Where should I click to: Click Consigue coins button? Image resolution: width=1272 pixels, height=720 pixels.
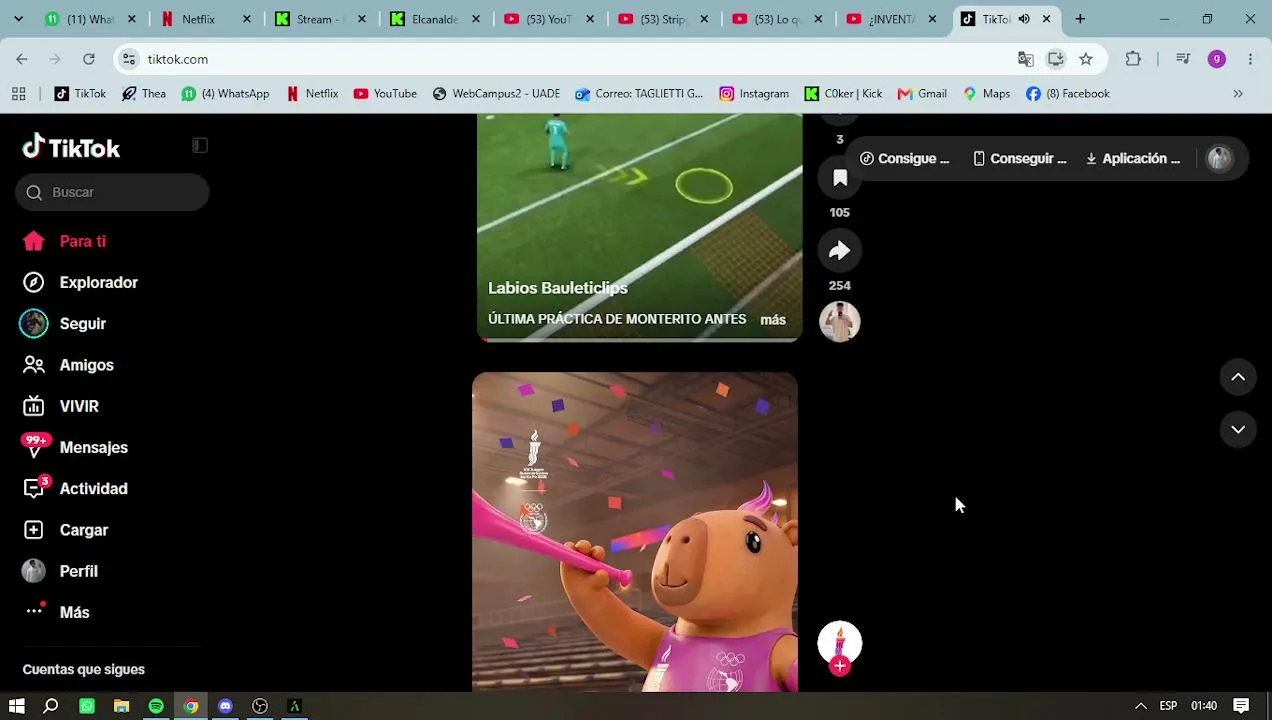click(x=905, y=158)
